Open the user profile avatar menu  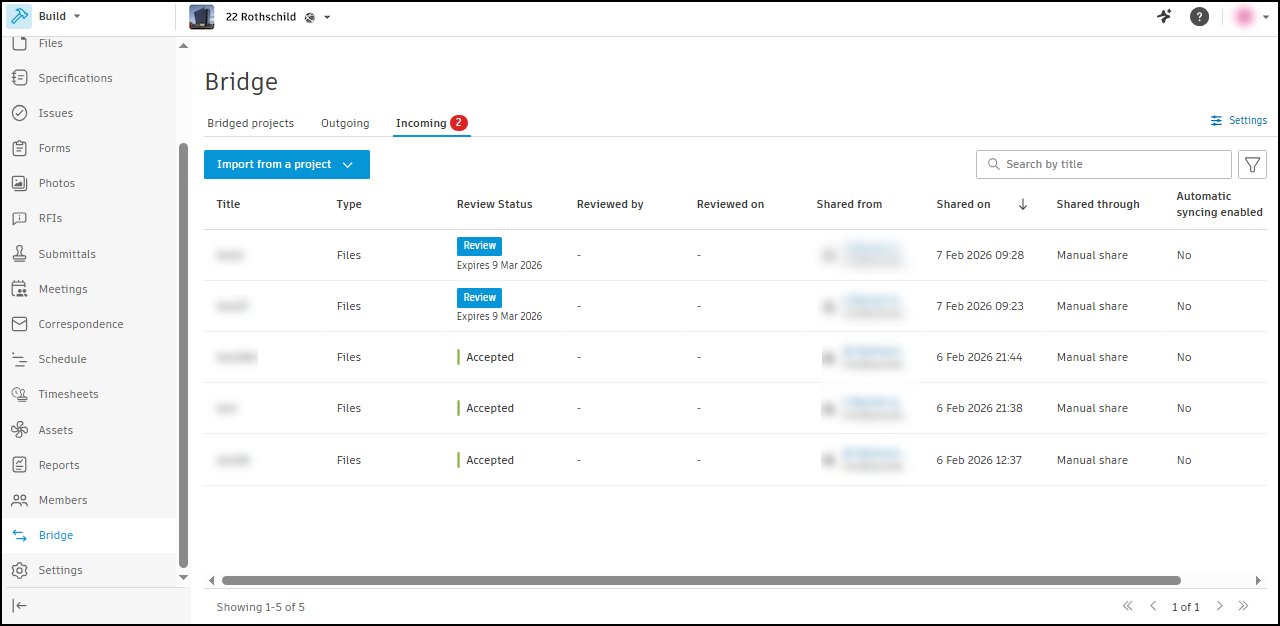1251,17
